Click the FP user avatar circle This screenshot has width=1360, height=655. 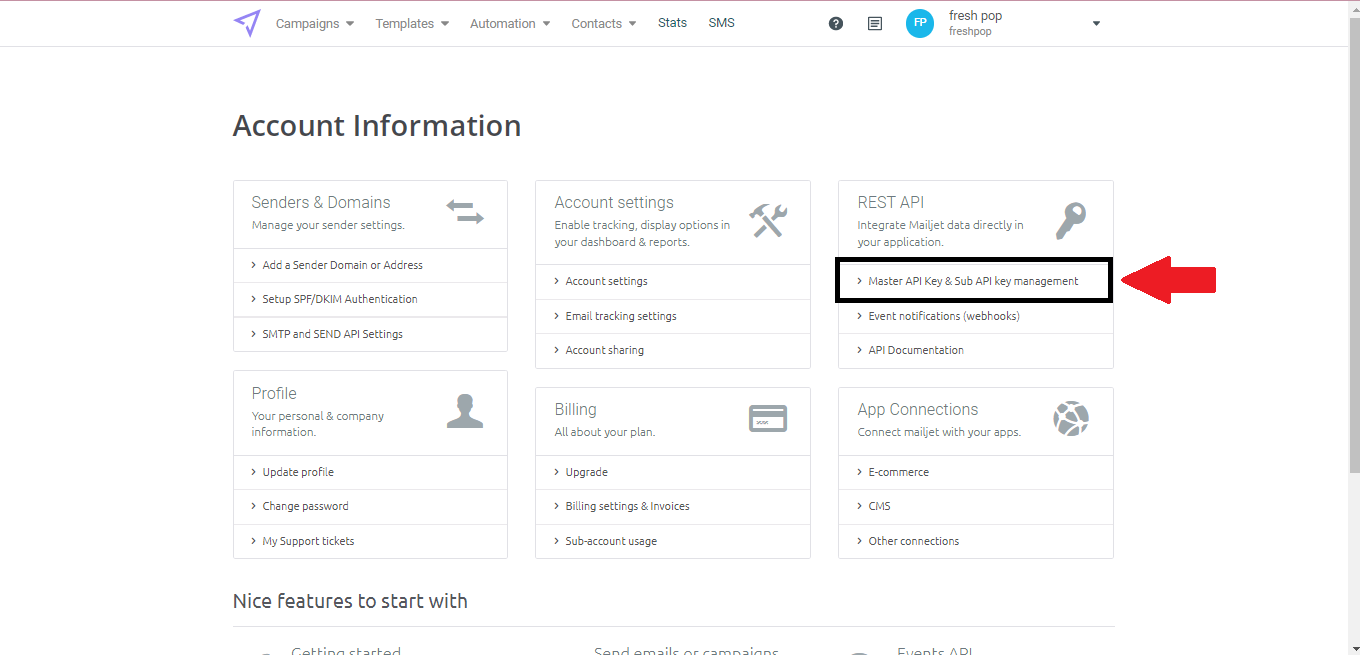[920, 23]
